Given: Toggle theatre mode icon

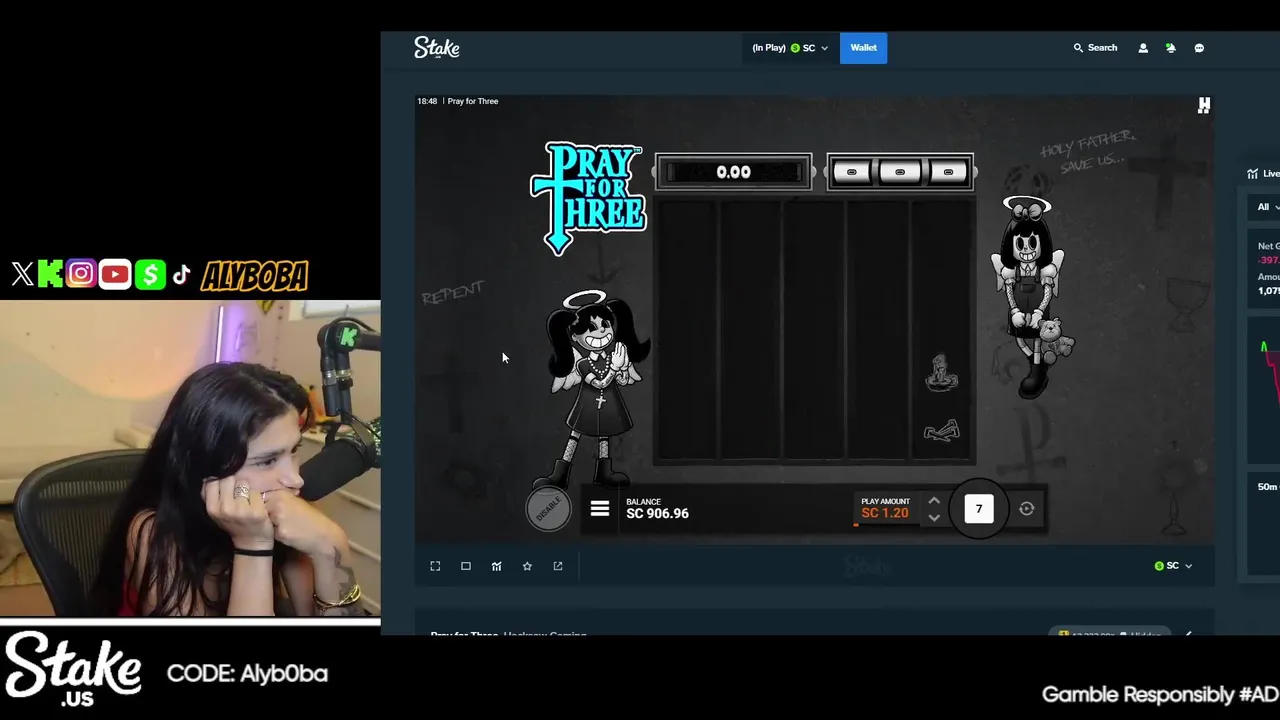Looking at the screenshot, I should 466,566.
